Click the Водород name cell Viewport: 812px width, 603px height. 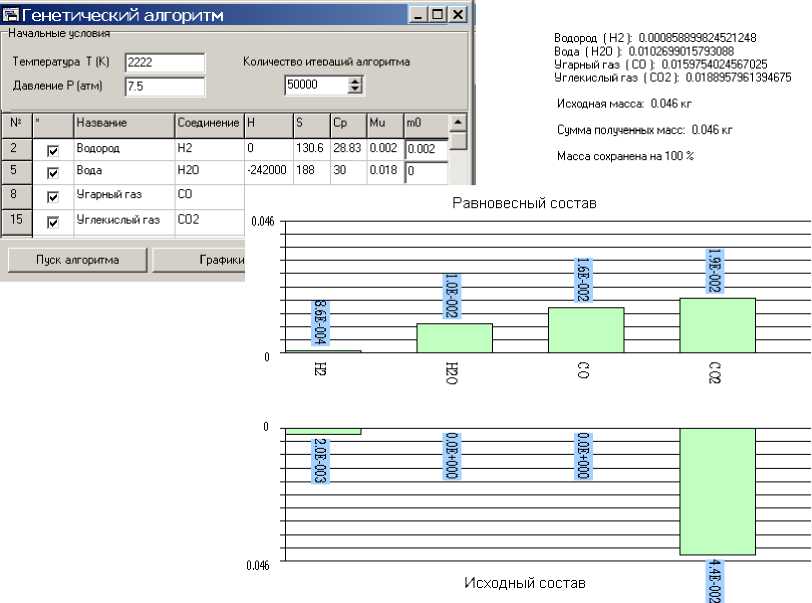pos(124,149)
